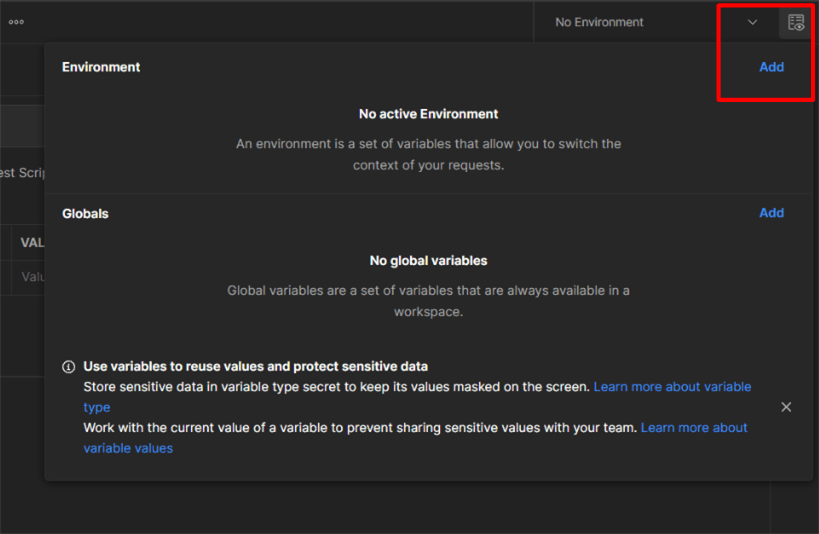Open Learn more about variable type link
Image resolution: width=819 pixels, height=534 pixels.
pos(672,387)
